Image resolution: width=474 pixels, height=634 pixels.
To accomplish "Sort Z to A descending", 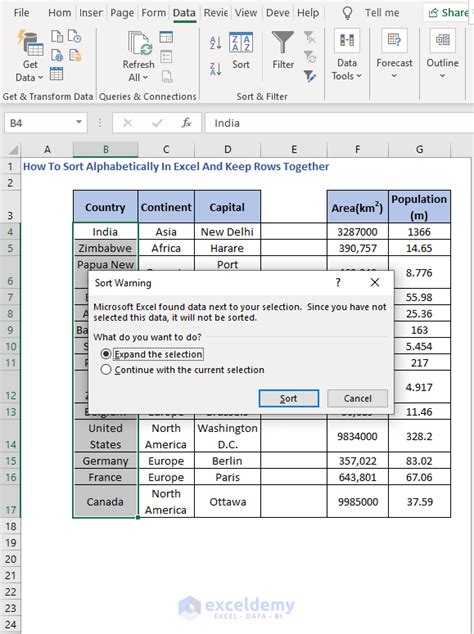I will coord(216,69).
